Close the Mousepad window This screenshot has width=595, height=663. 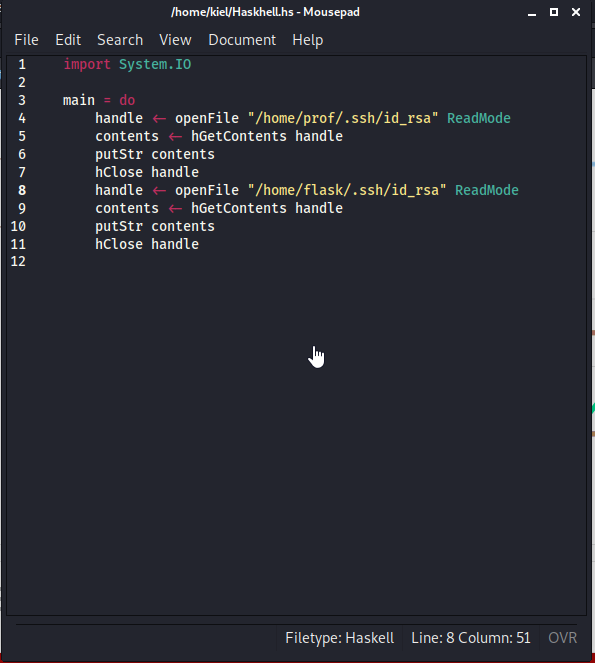point(576,12)
